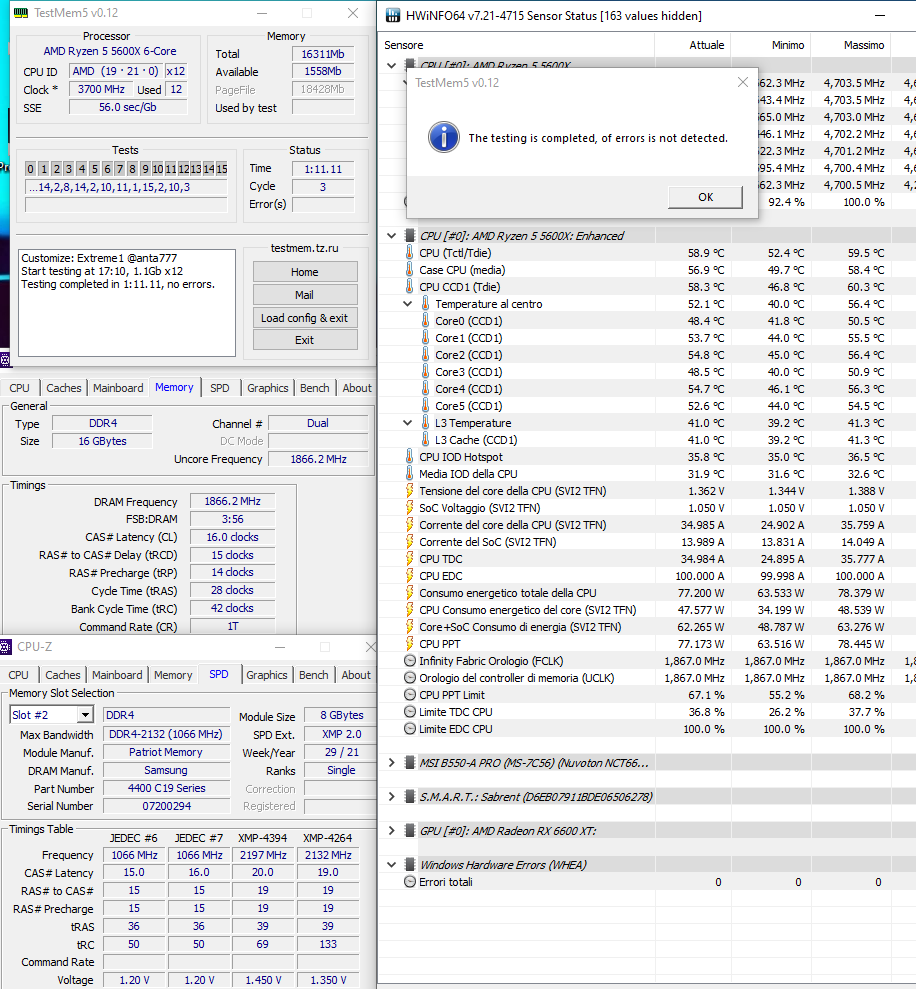This screenshot has height=989, width=916.
Task: Collapse the Temperature al centro subtree
Action: tap(408, 304)
